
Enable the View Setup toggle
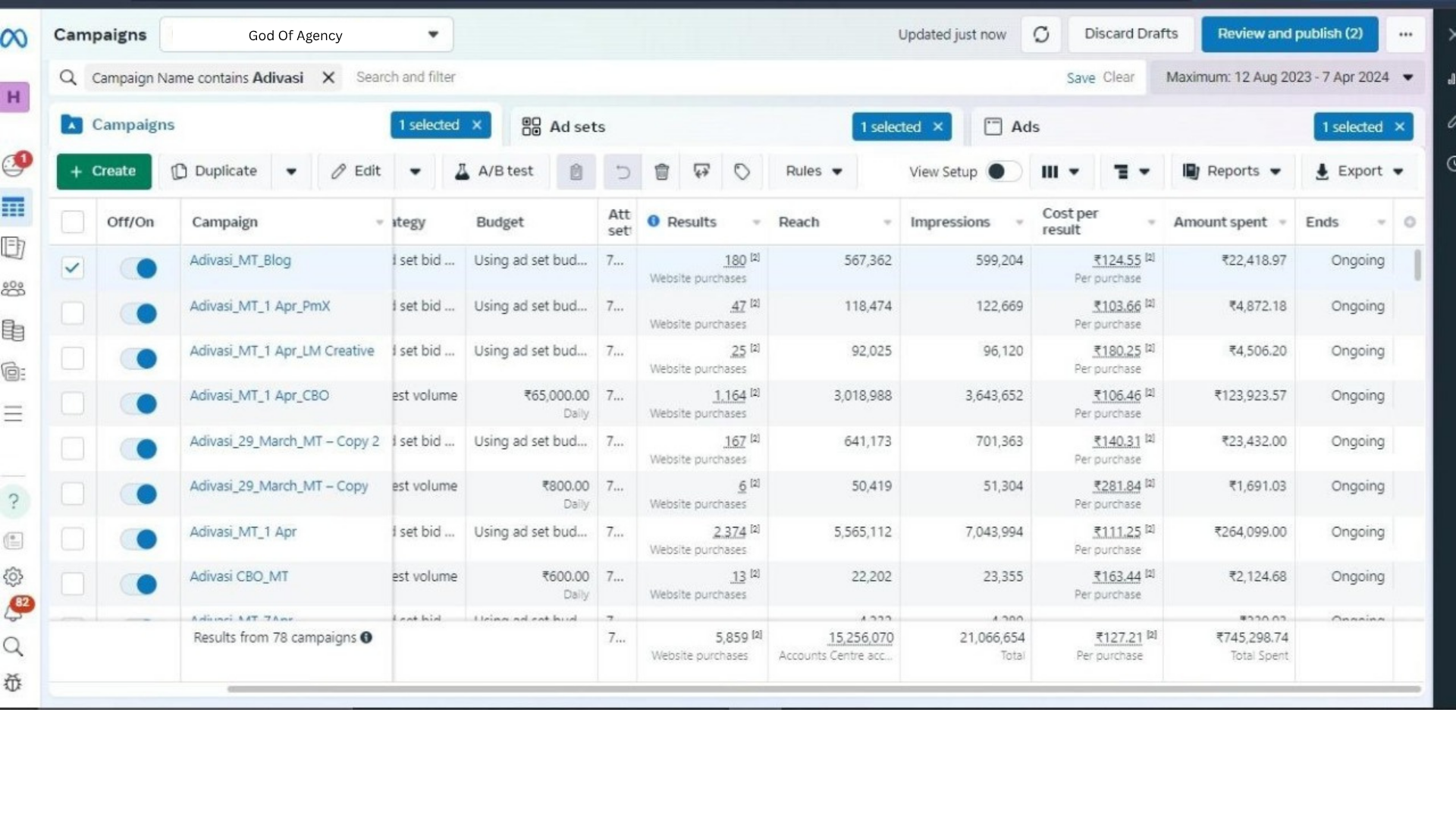(1003, 171)
